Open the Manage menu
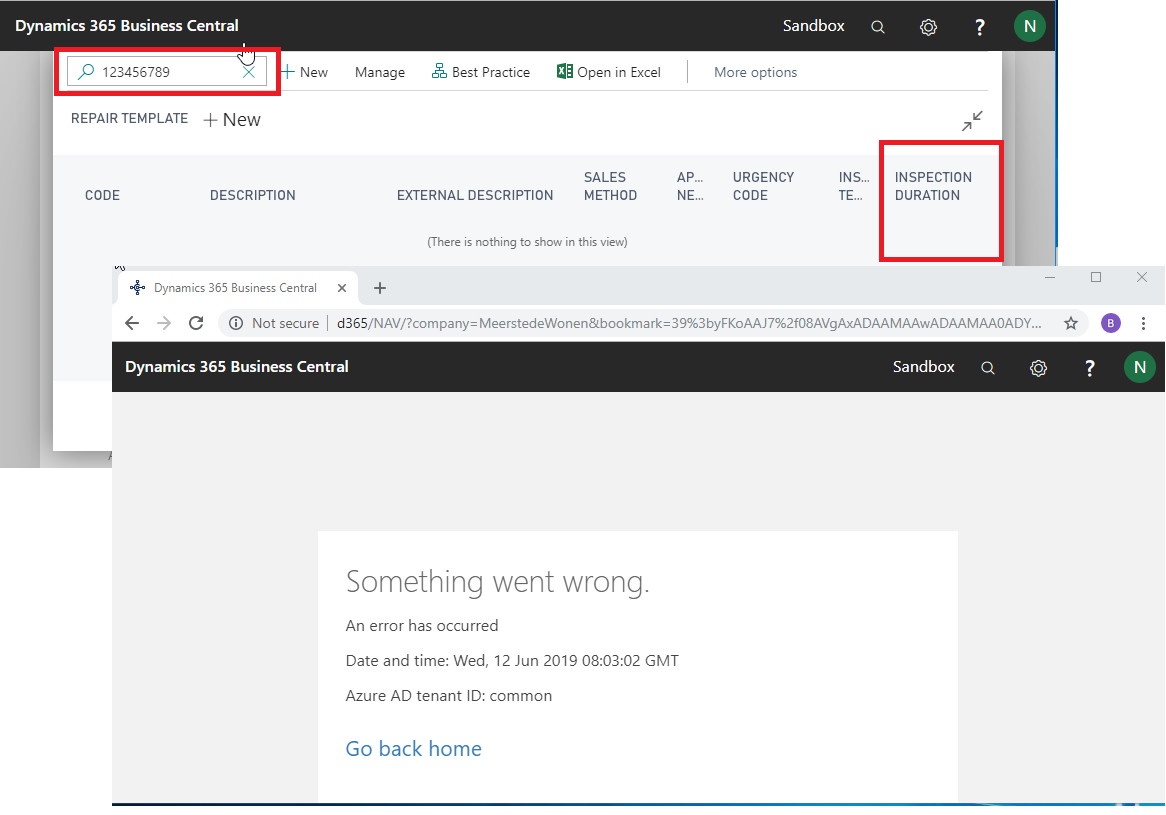 coord(380,72)
